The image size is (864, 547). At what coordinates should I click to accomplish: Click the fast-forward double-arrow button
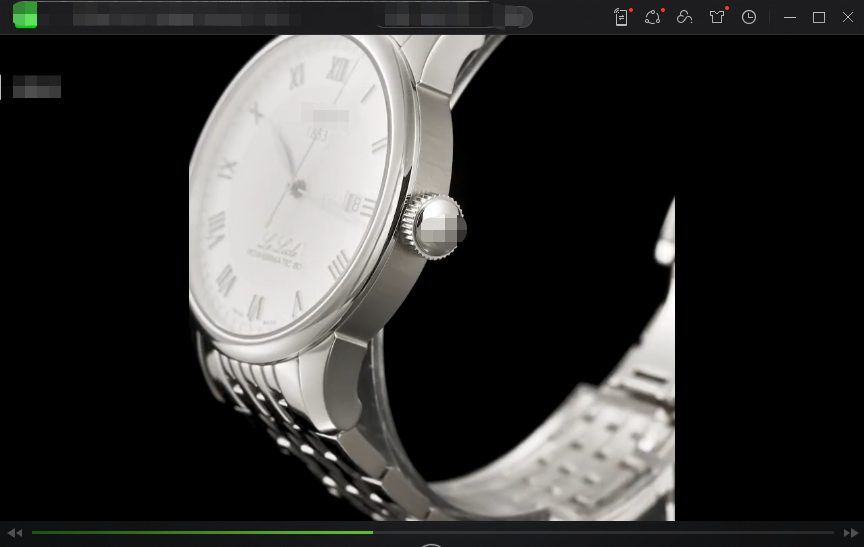point(851,533)
